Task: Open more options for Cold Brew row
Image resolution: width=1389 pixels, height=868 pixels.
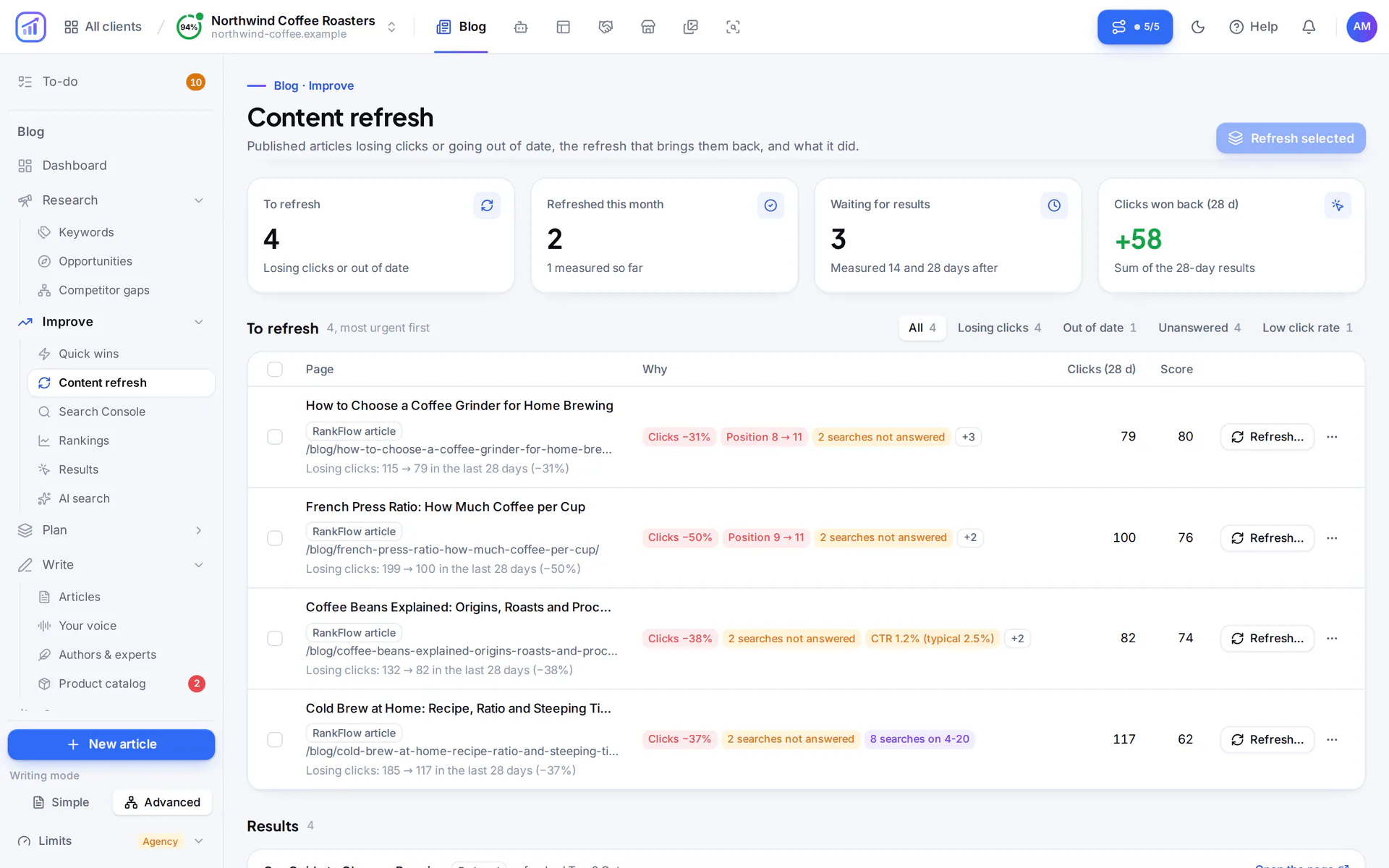Action: coord(1332,739)
